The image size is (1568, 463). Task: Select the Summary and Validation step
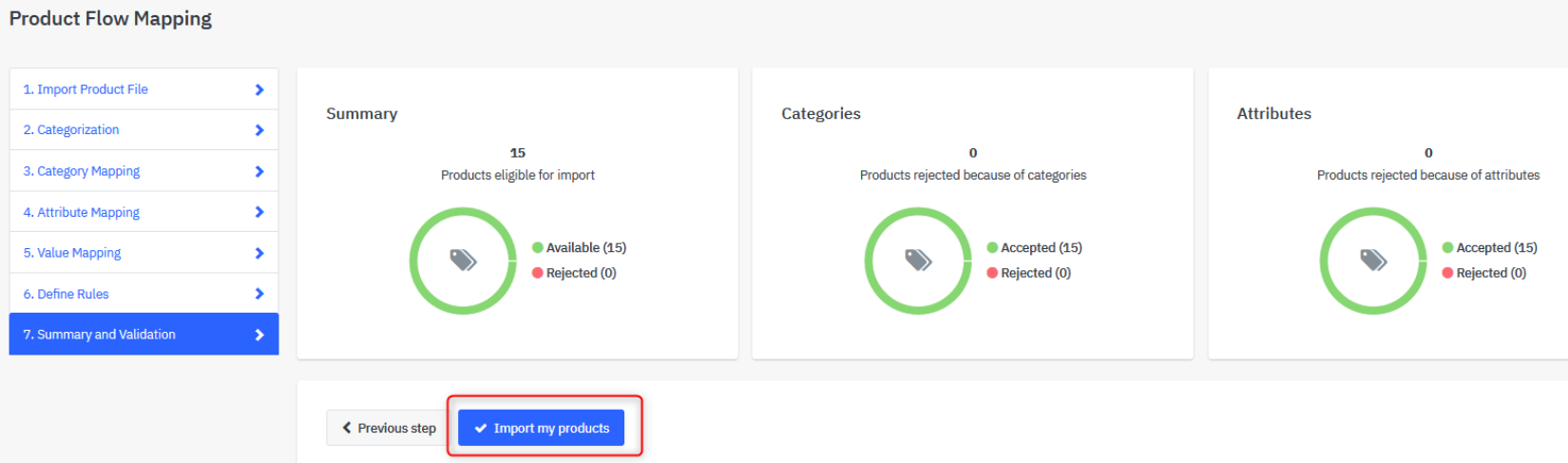click(143, 335)
